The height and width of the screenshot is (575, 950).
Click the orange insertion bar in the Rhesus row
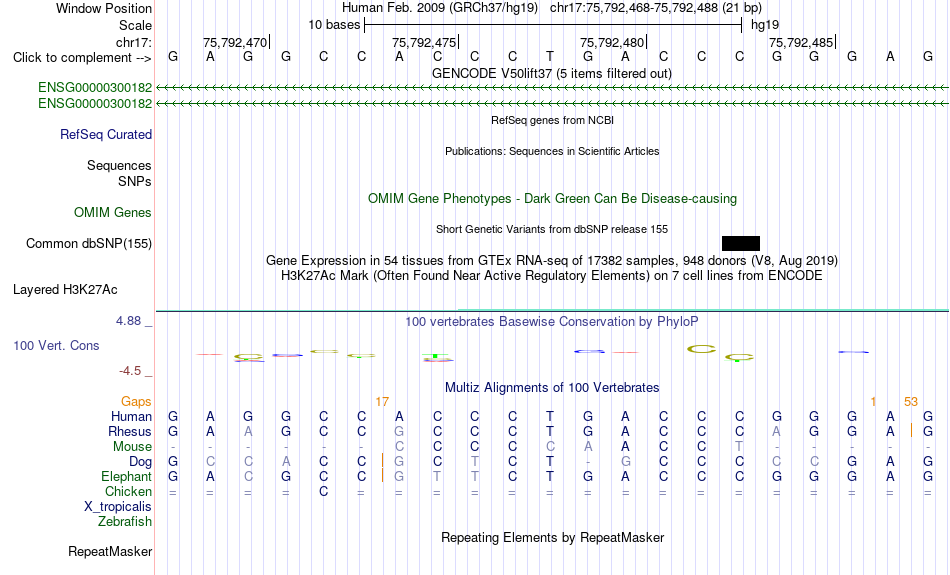tap(911, 431)
